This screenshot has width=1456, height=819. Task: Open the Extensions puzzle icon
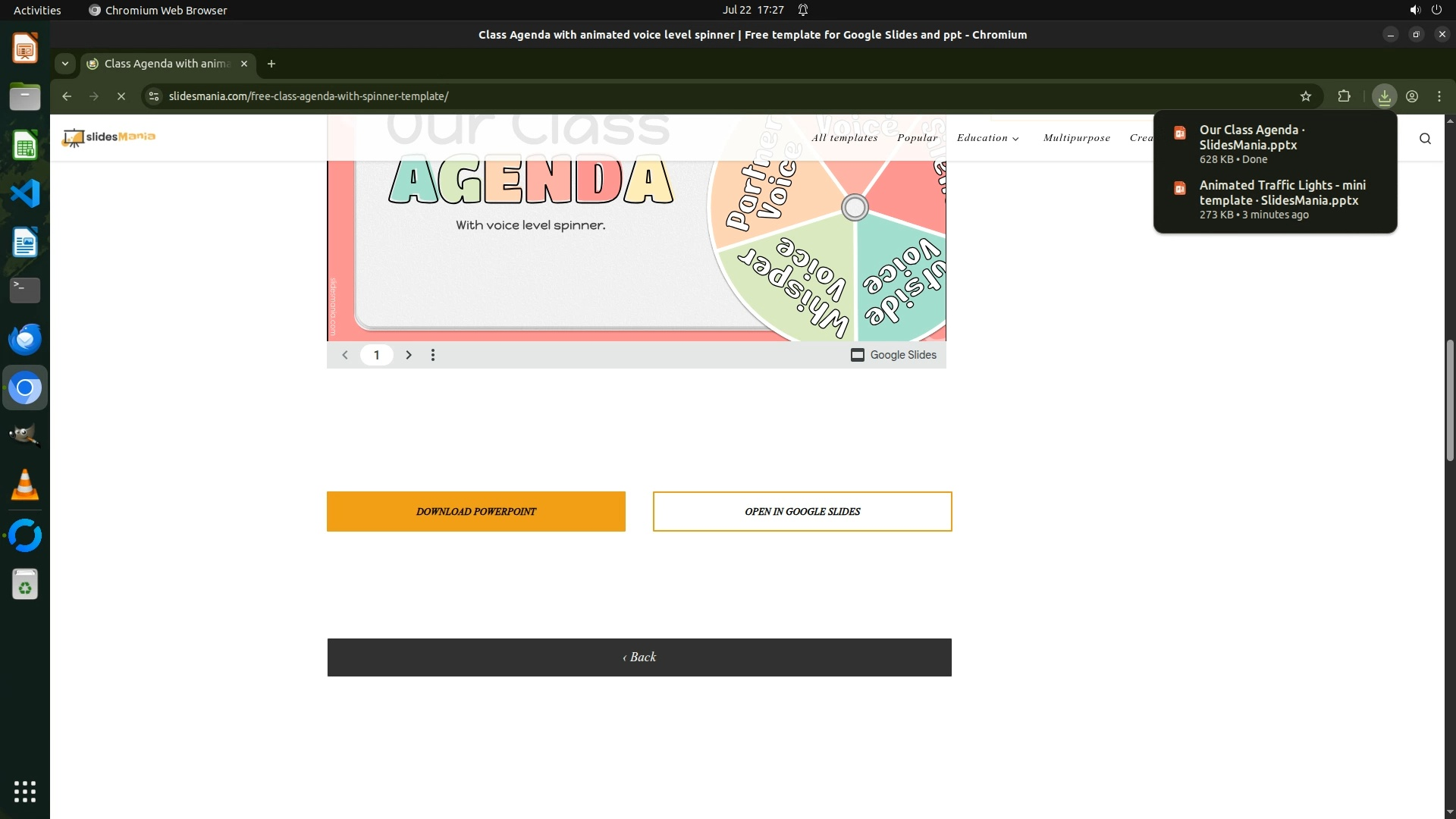[x=1344, y=96]
